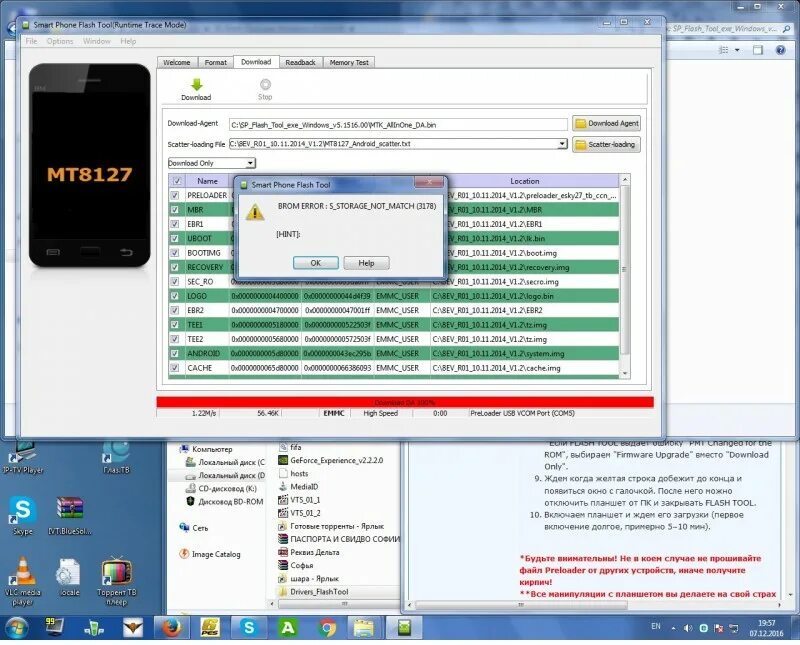The width and height of the screenshot is (800, 645).
Task: Click the help icon in Explorer window
Action: [781, 50]
